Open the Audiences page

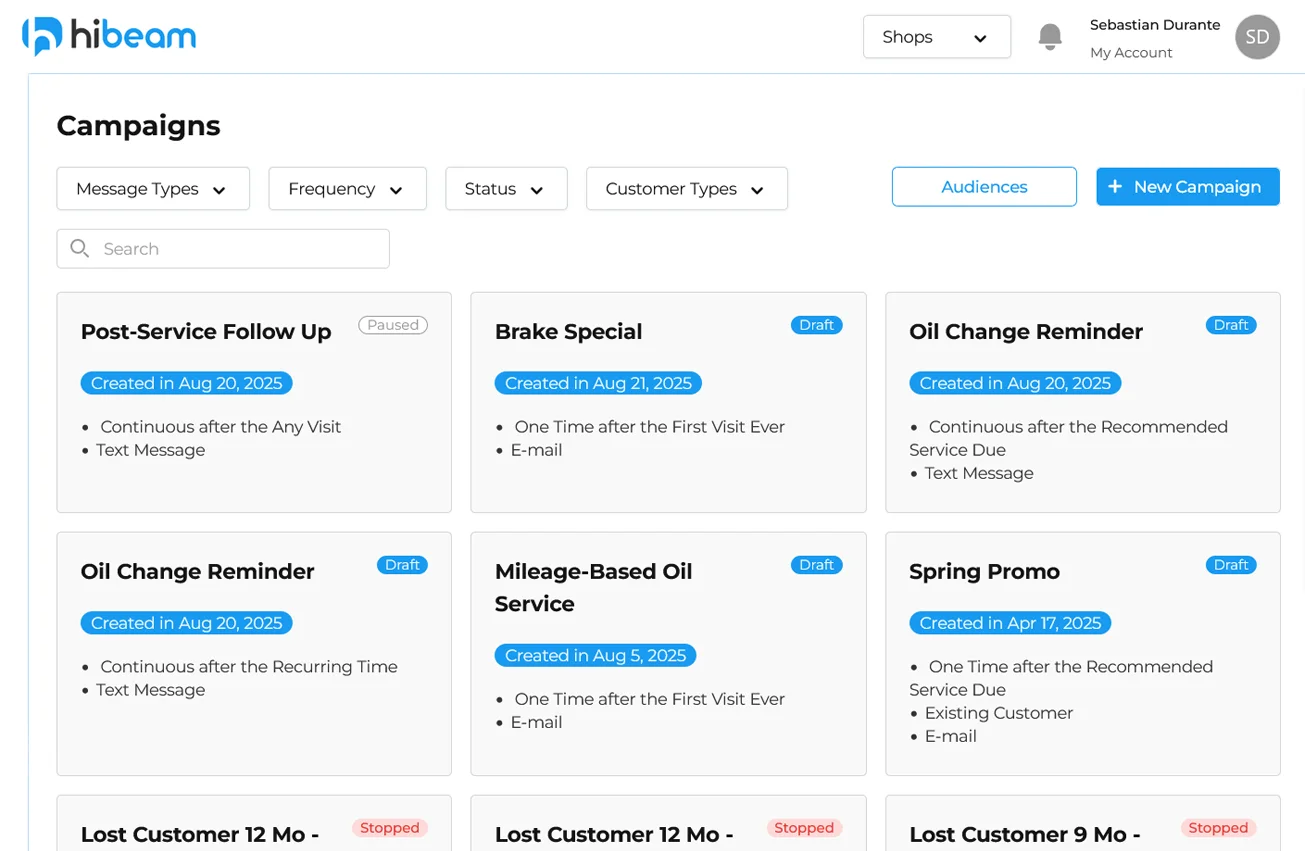pos(984,187)
